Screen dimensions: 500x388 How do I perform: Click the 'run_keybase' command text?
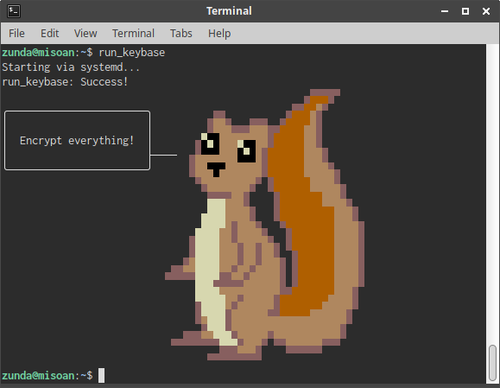tap(132, 53)
